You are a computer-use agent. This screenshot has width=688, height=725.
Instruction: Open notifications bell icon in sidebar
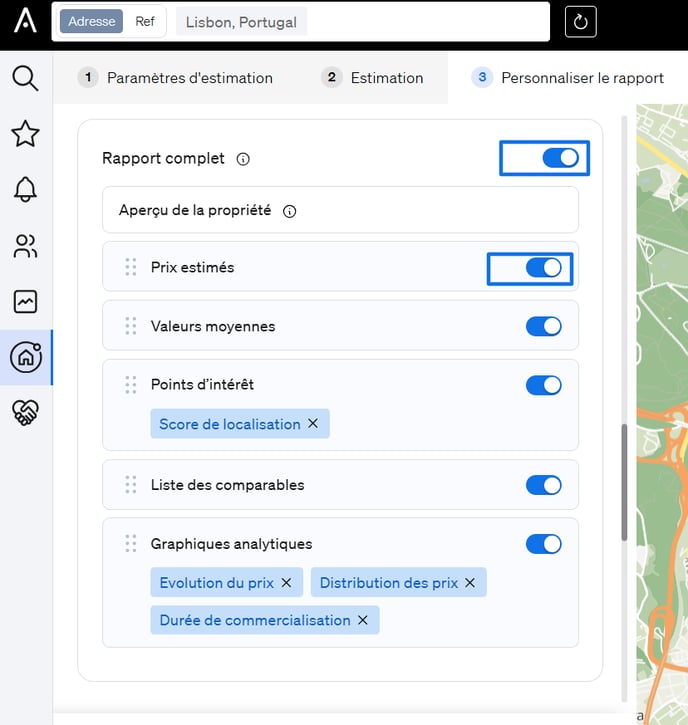(x=25, y=189)
